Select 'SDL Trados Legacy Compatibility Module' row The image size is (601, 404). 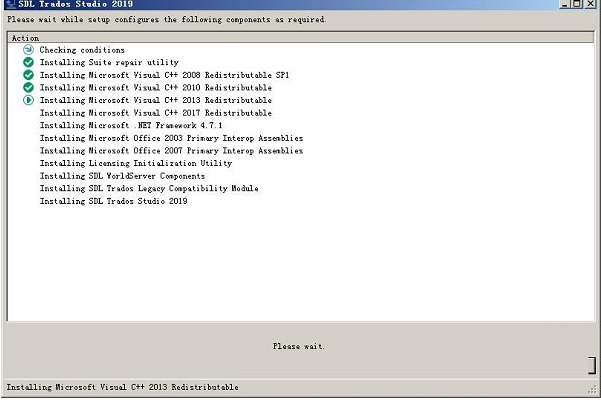(149, 189)
